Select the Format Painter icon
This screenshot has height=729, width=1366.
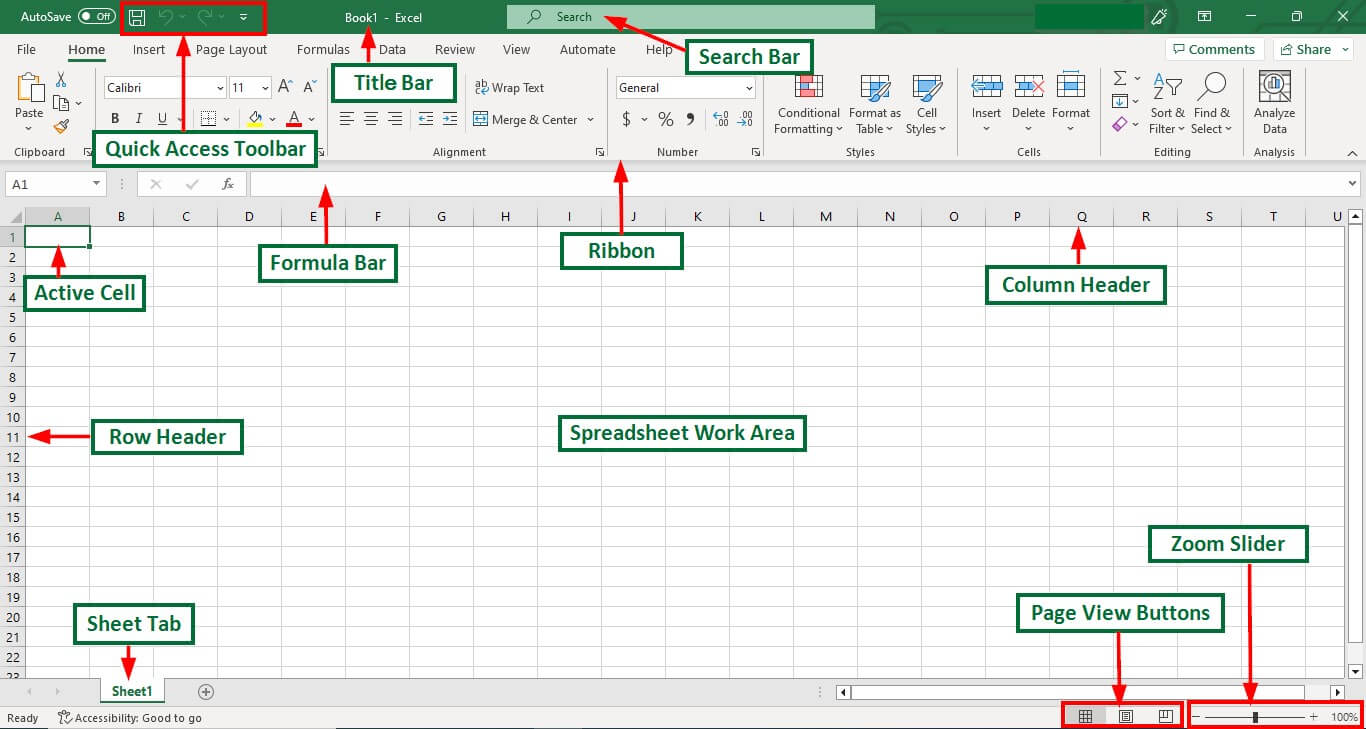point(60,125)
